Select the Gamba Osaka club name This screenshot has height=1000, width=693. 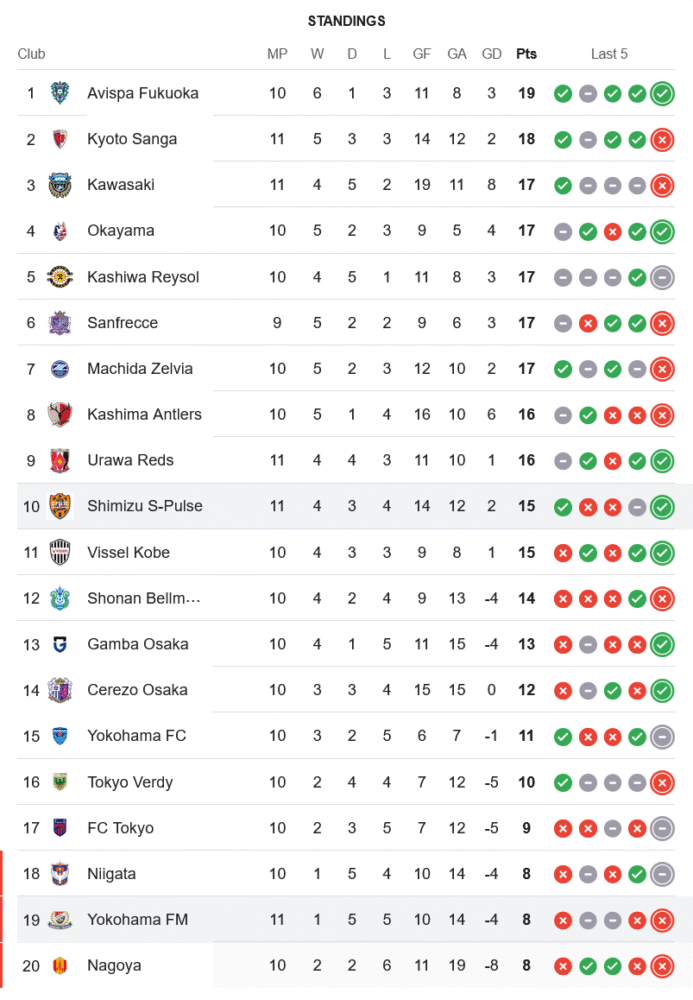(137, 645)
